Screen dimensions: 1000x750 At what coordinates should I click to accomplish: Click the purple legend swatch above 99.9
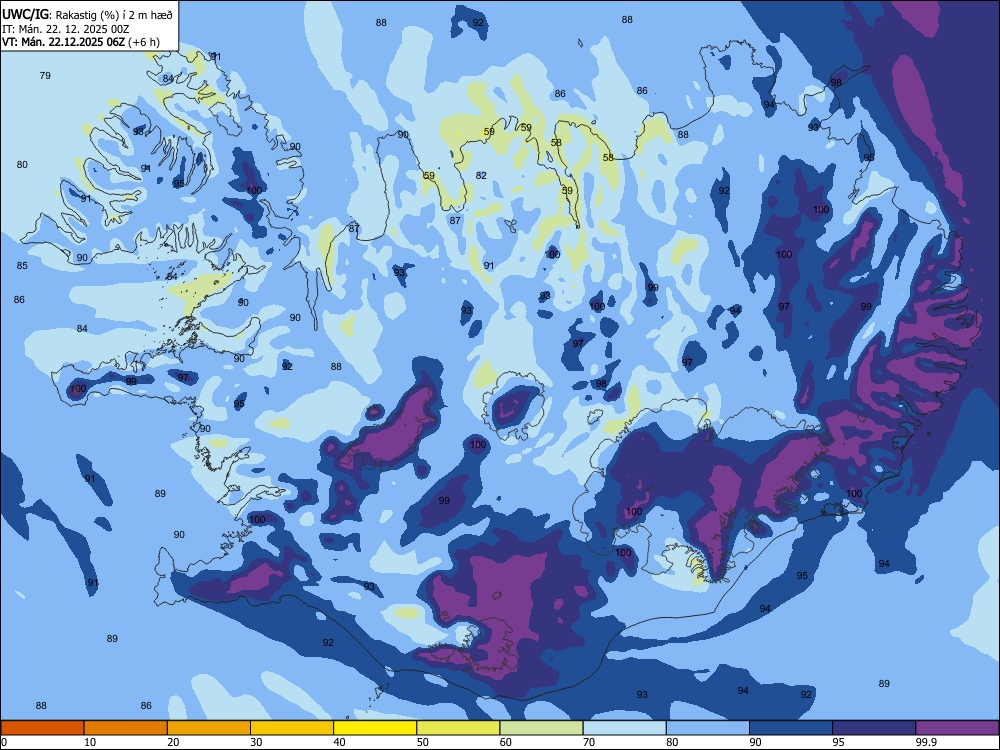tap(957, 728)
